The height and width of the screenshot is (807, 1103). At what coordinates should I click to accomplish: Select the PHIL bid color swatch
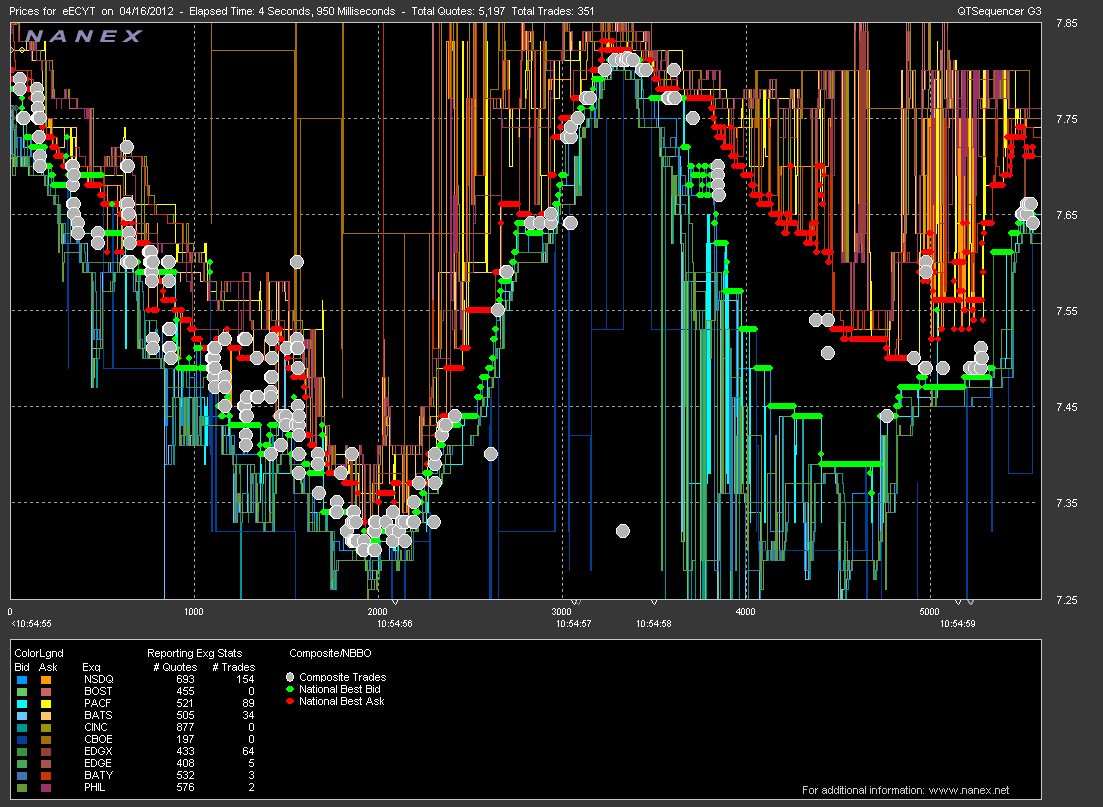22,787
